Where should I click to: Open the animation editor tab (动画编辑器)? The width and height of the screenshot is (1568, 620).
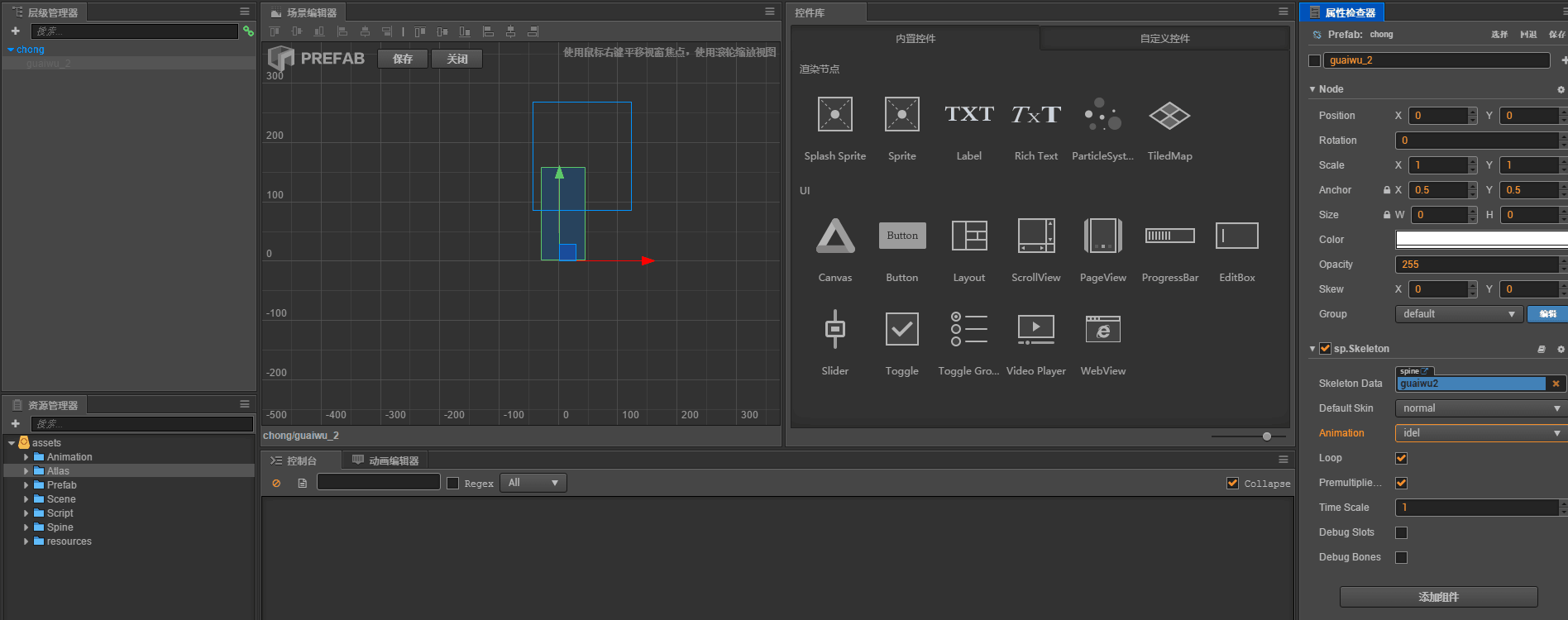pos(385,460)
